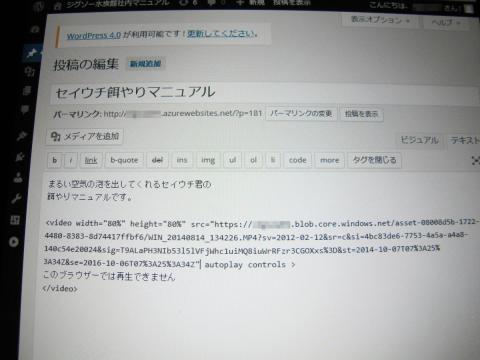480x360 pixels.
Task: Click the del quicktag button
Action: (x=157, y=160)
